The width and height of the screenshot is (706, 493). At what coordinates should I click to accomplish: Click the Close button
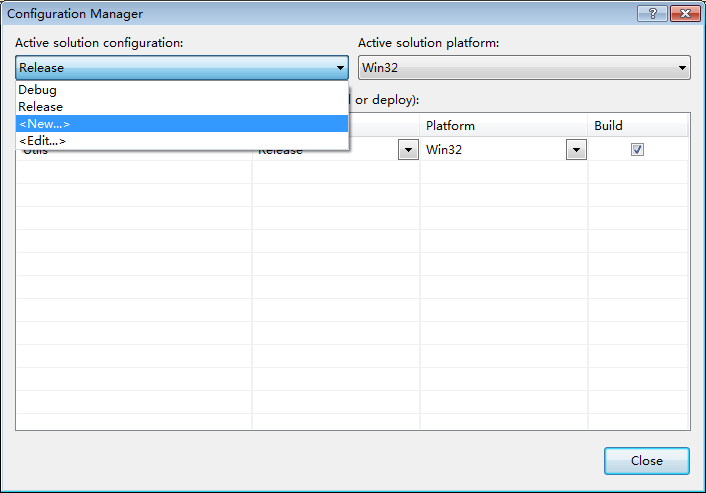(x=647, y=461)
